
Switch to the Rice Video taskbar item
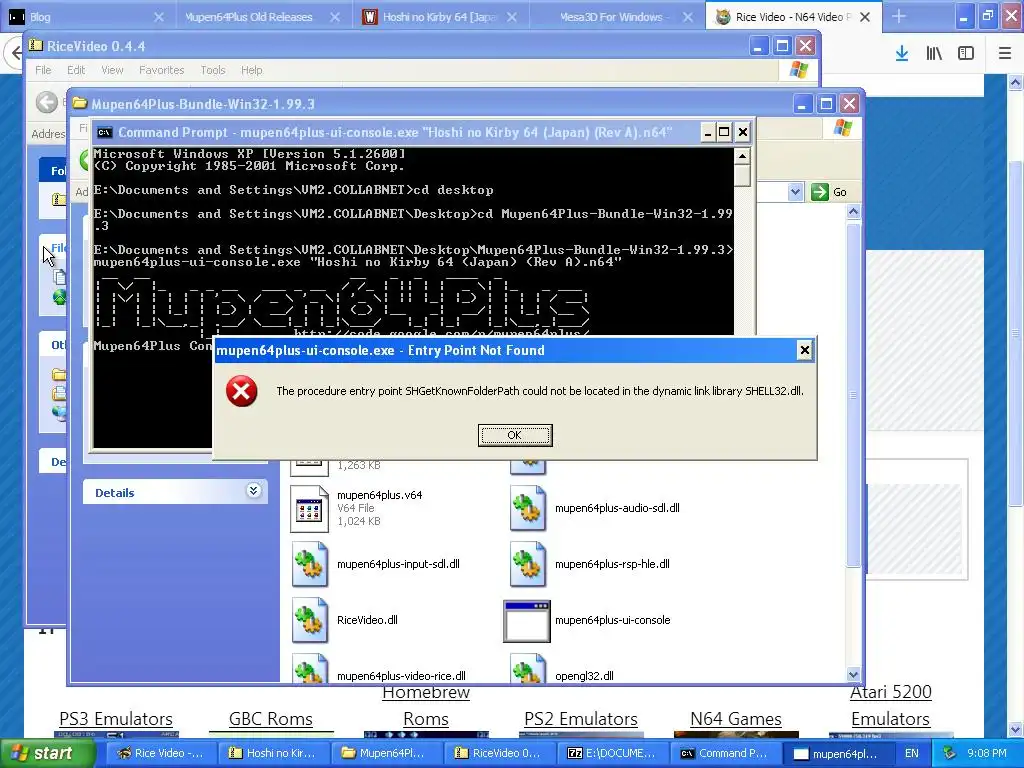[160, 754]
